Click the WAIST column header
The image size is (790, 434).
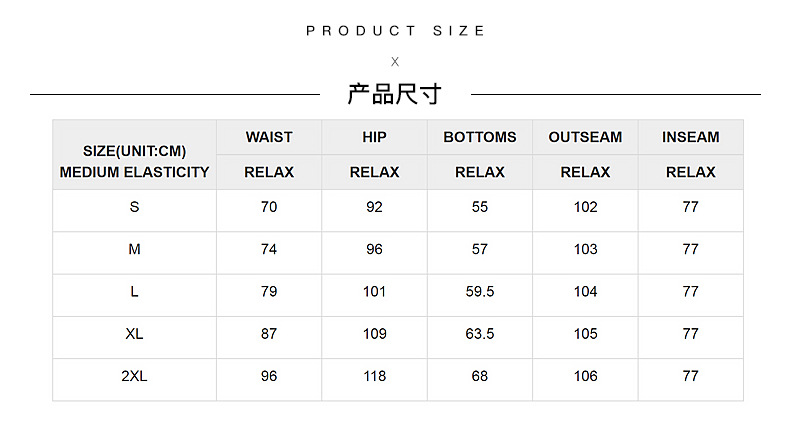(x=269, y=137)
